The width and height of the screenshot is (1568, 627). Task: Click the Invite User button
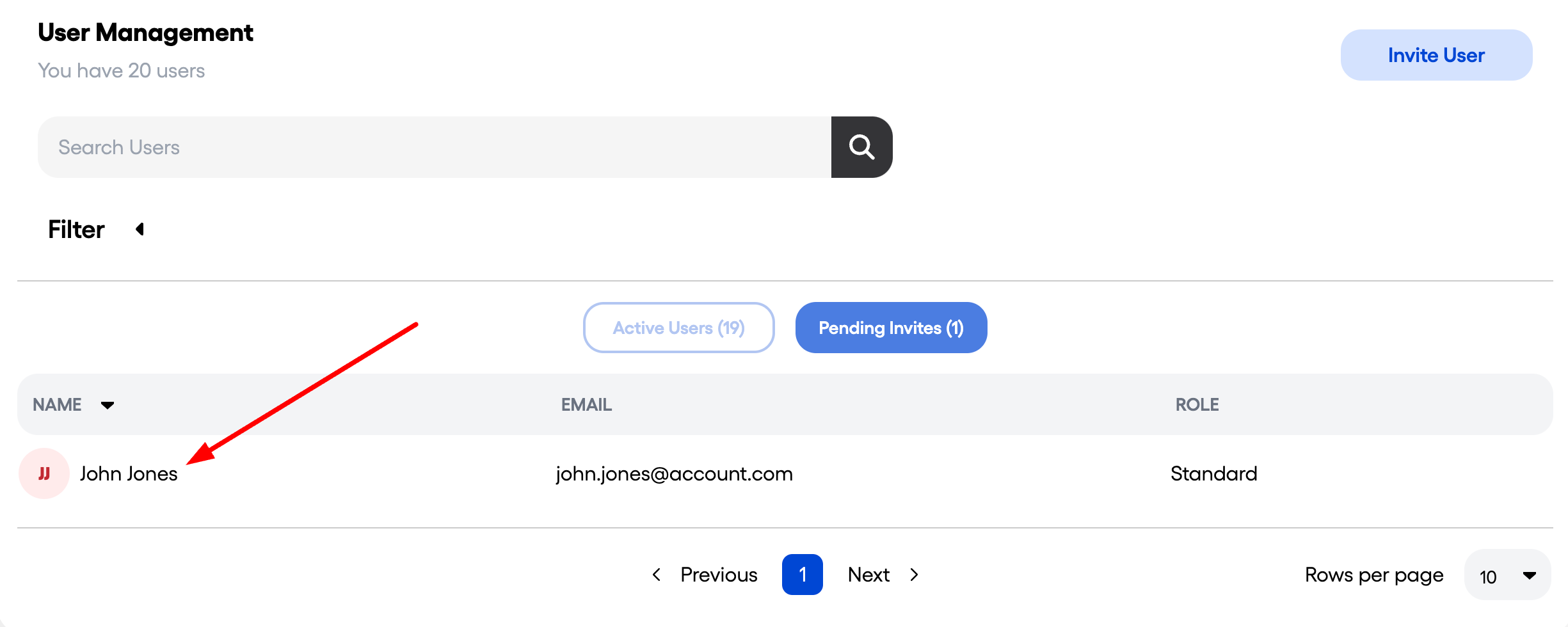[x=1436, y=55]
